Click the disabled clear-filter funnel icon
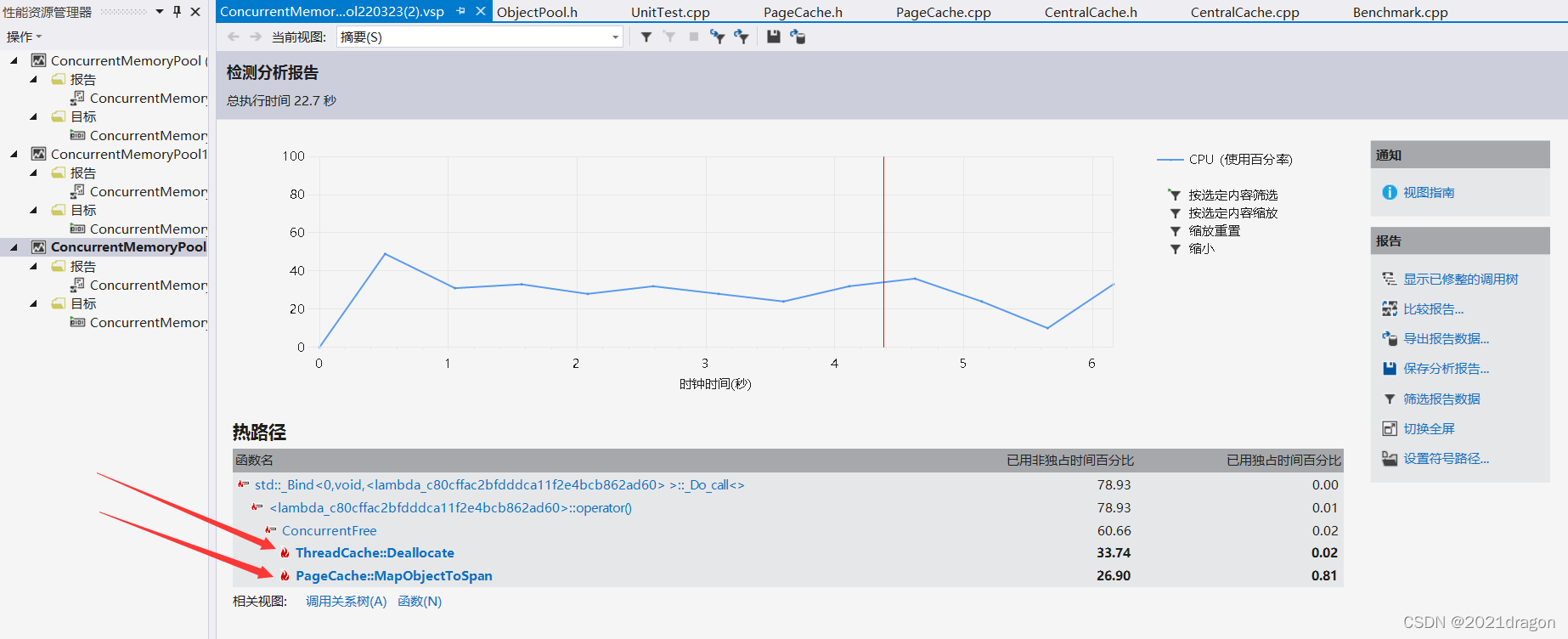This screenshot has width=1568, height=639. point(669,37)
